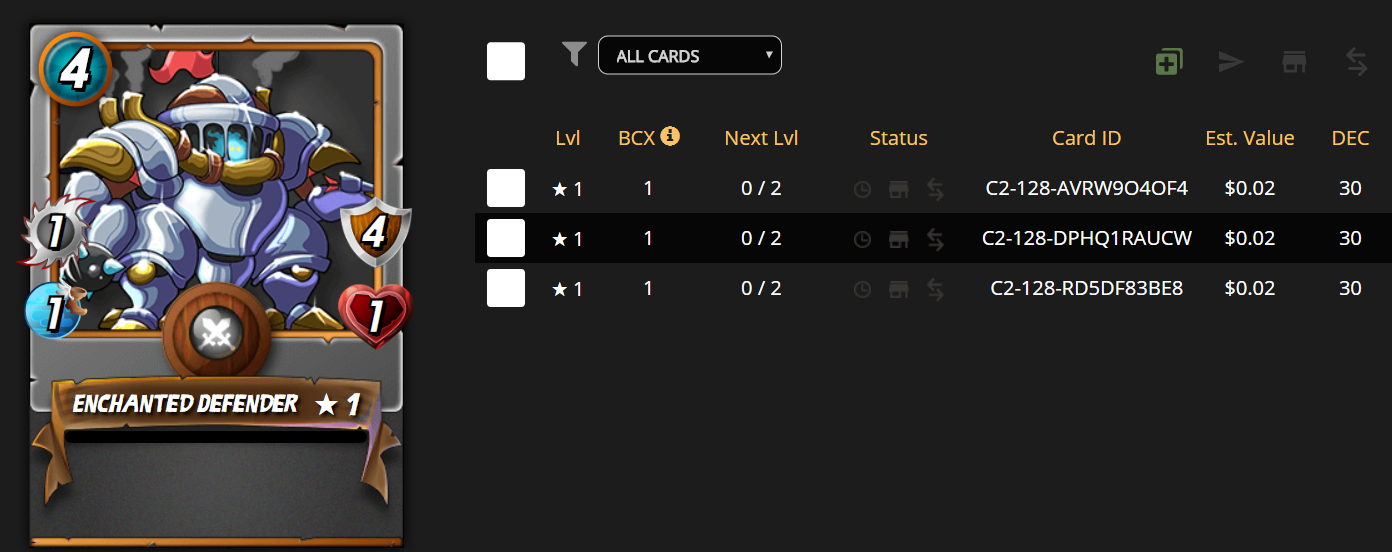Click card ID C2-128-AVRW9O4OF4 link
This screenshot has width=1392, height=552.
1087,188
